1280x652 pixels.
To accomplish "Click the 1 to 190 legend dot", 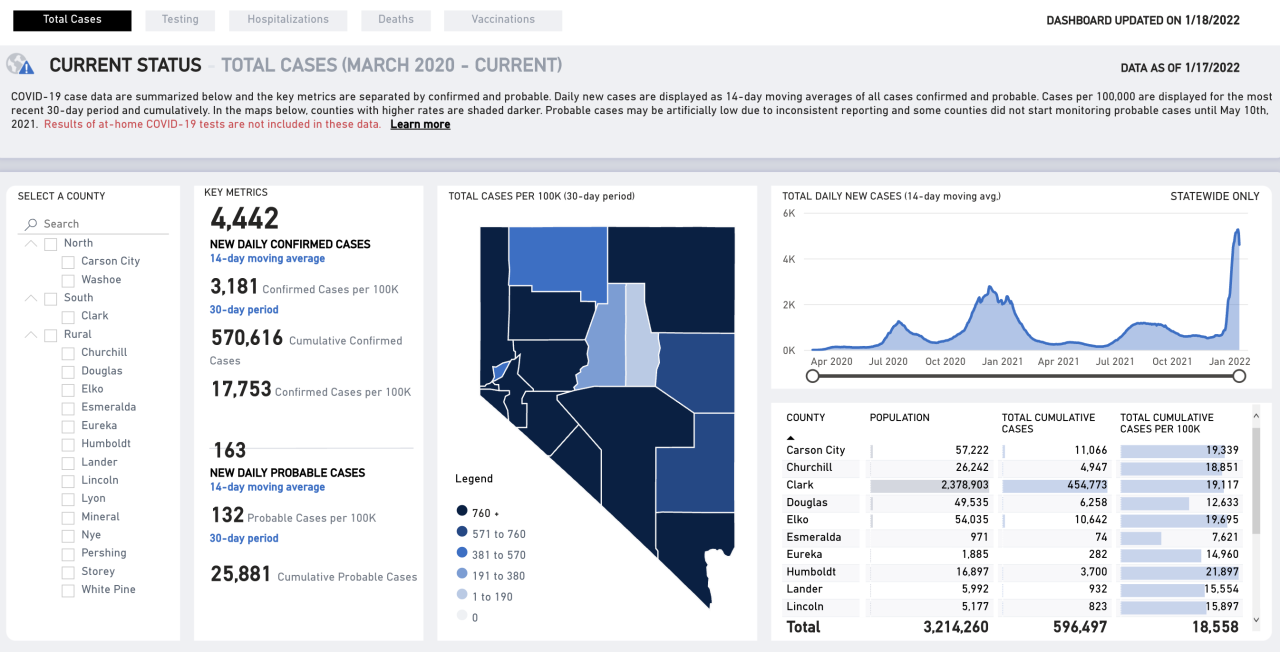I will (461, 596).
